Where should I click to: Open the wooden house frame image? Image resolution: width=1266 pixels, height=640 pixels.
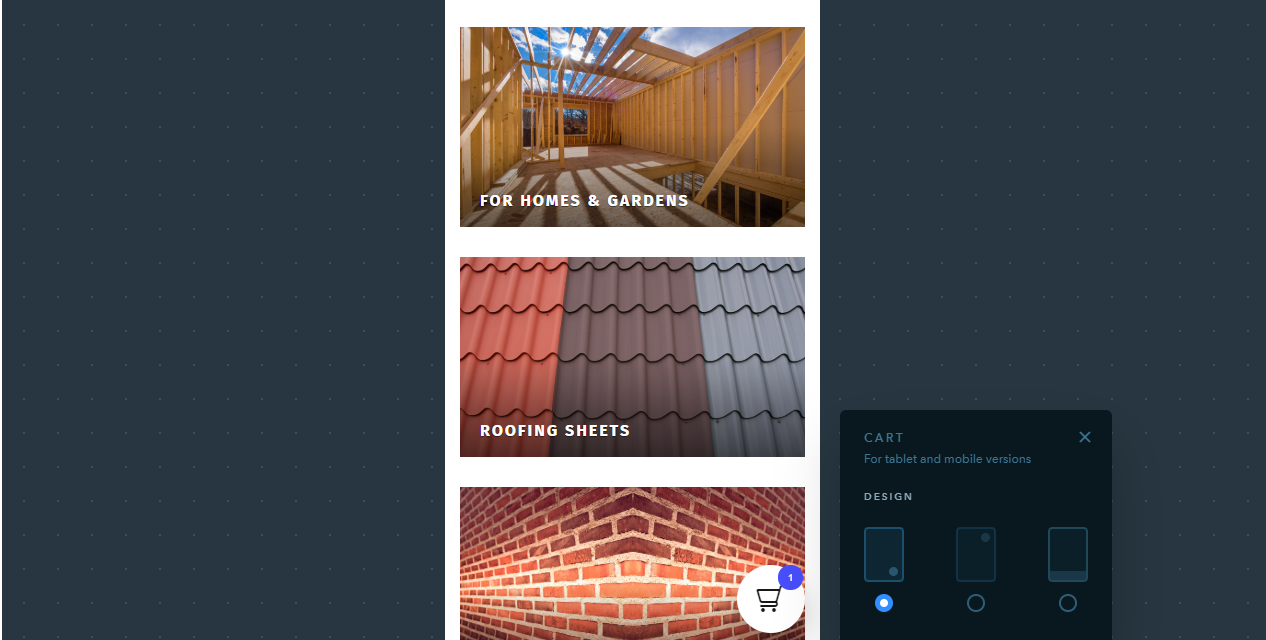632,127
